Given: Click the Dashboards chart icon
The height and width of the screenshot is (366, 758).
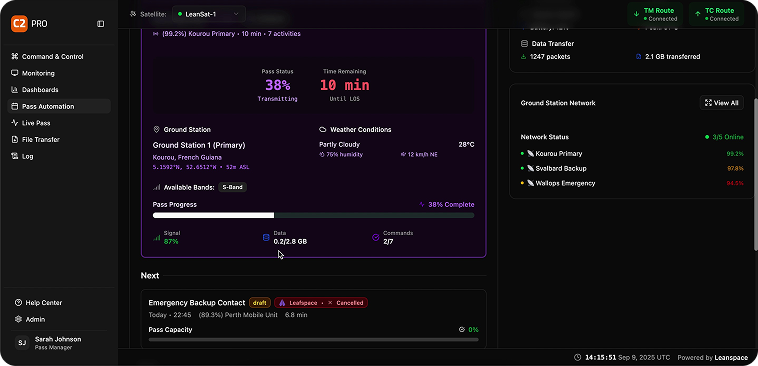Looking at the screenshot, I should point(15,90).
